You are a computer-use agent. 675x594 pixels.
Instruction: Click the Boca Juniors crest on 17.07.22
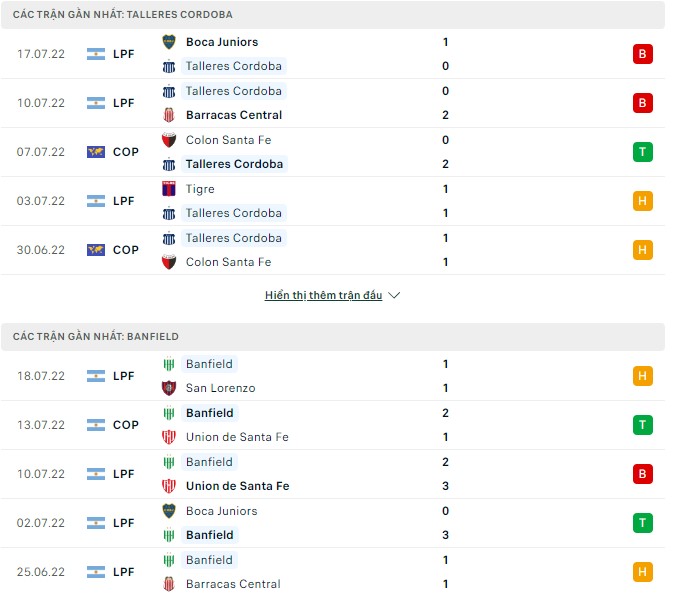point(169,42)
